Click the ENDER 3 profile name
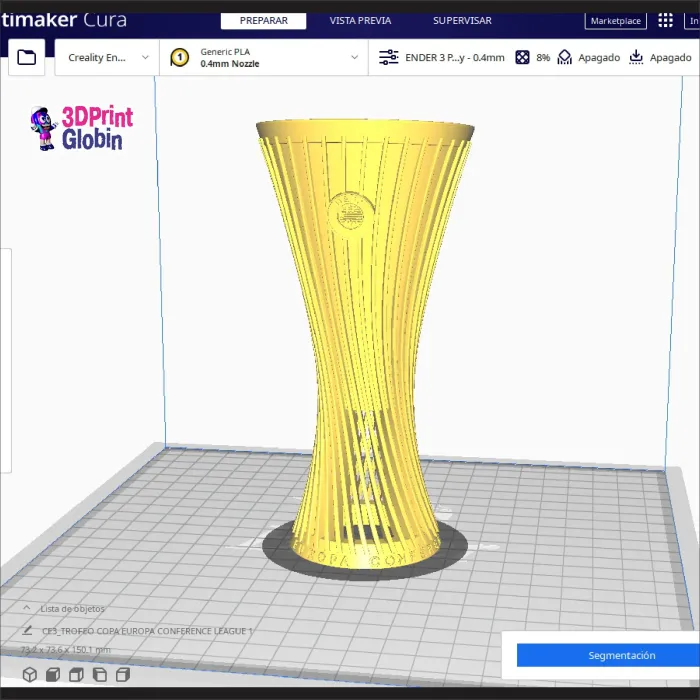This screenshot has width=700, height=700. pyautogui.click(x=454, y=58)
